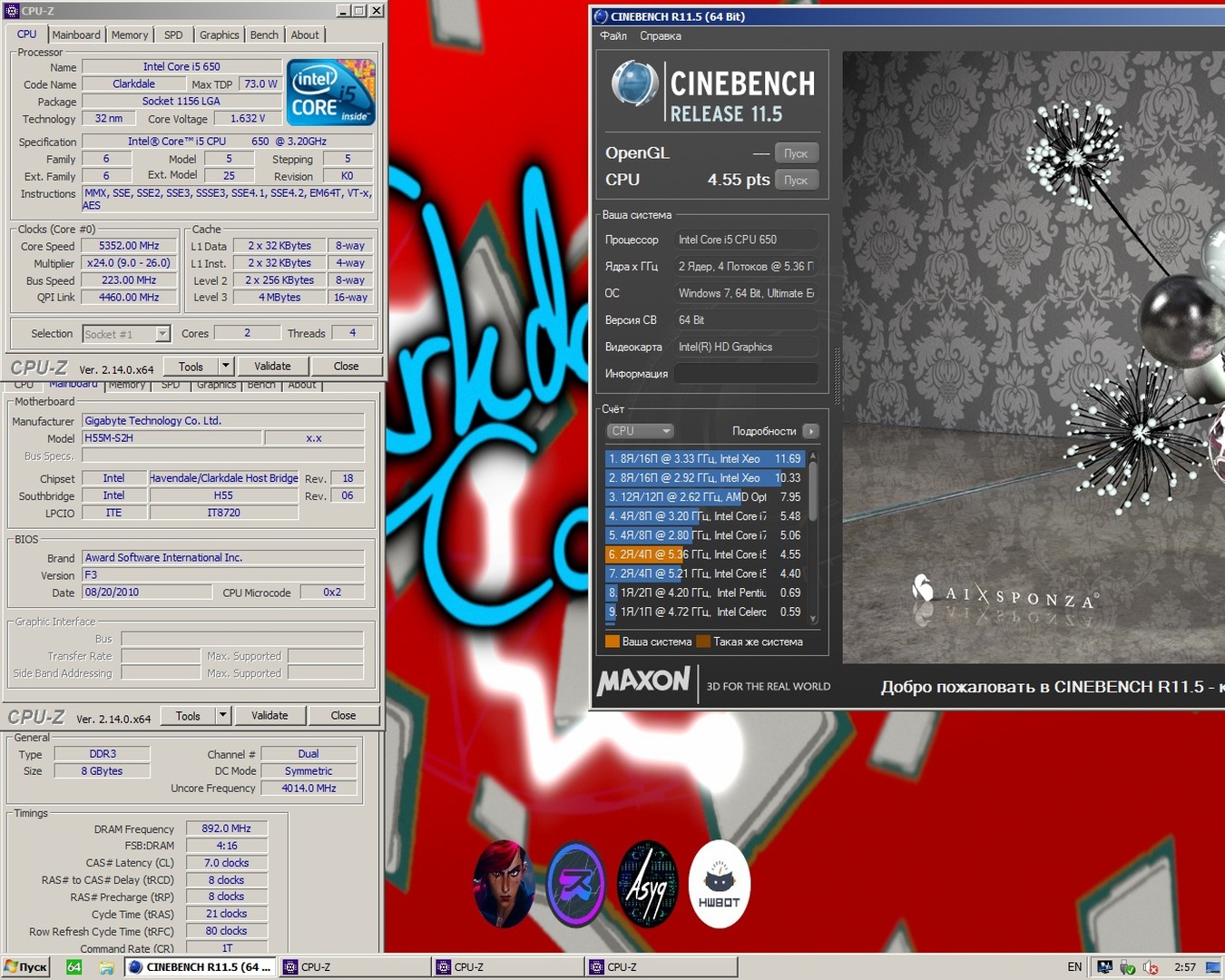The width and height of the screenshot is (1225, 980).
Task: Click the CPU-Z title bar icon
Action: pos(13,11)
